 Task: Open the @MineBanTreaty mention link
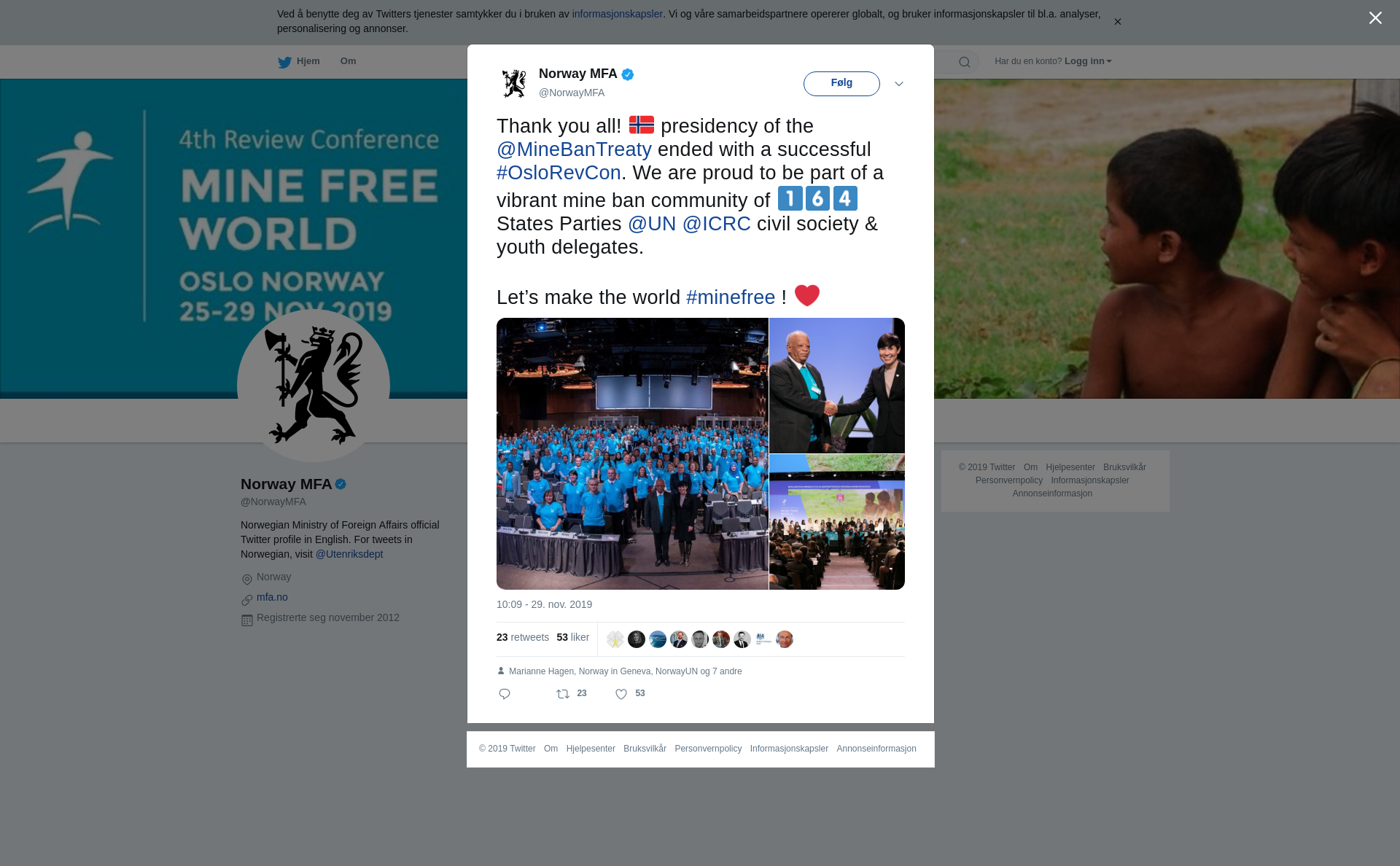(574, 149)
